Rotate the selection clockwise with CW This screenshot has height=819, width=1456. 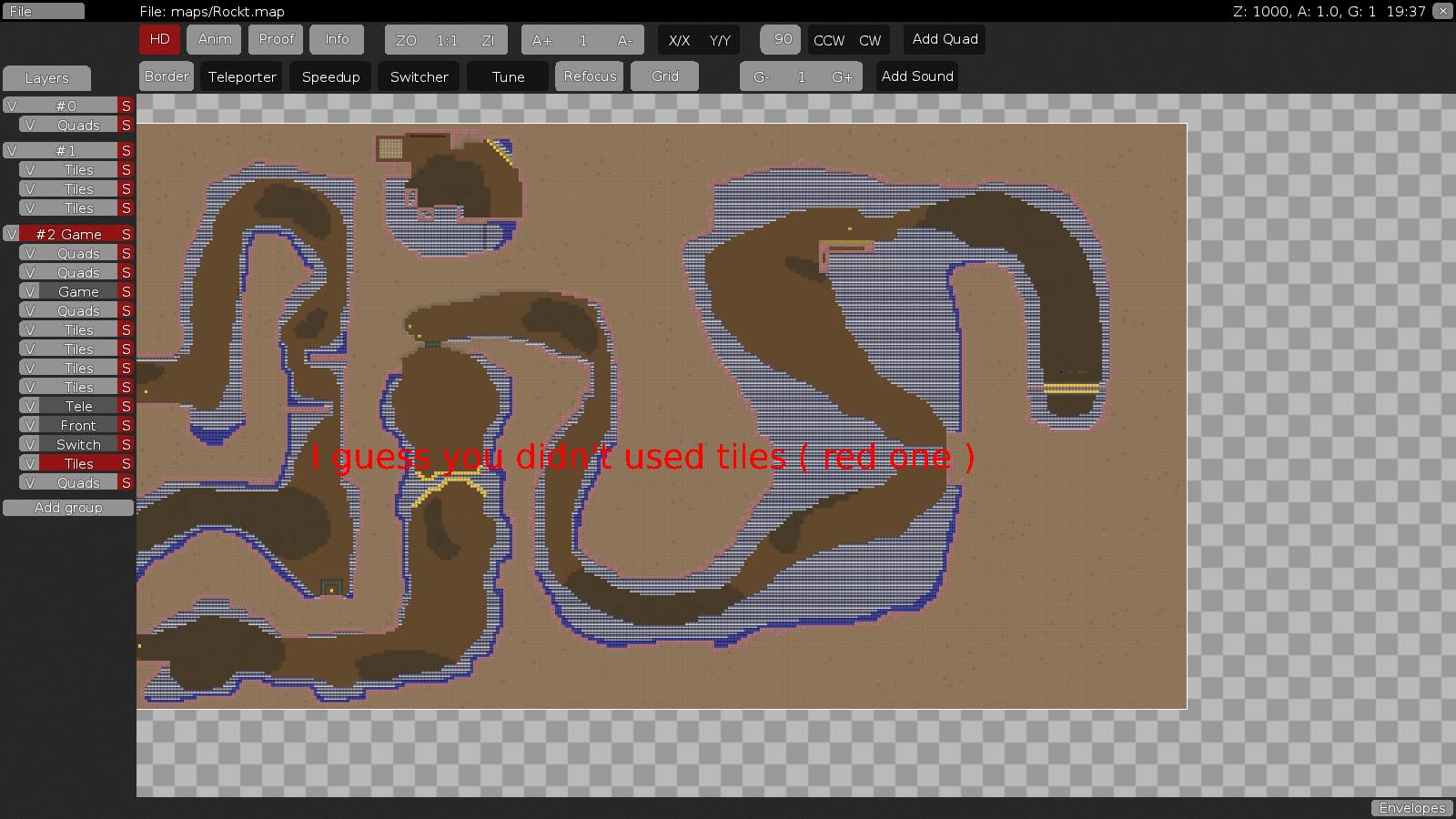[871, 40]
